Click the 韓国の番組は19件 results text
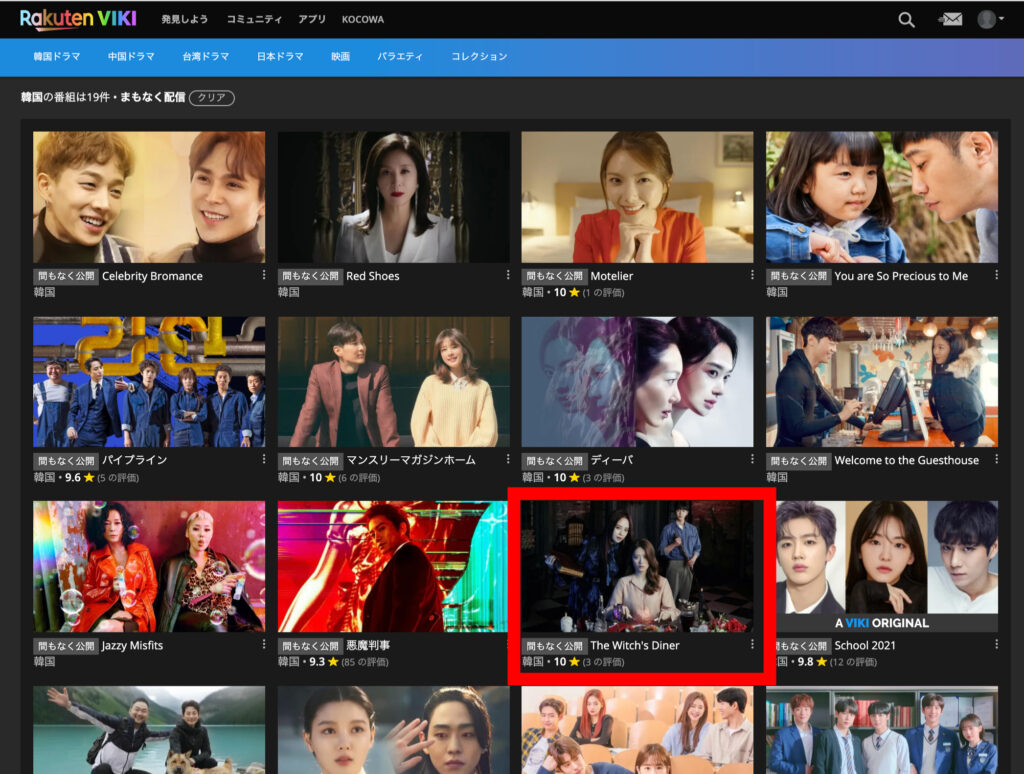Image resolution: width=1024 pixels, height=774 pixels. [65, 97]
